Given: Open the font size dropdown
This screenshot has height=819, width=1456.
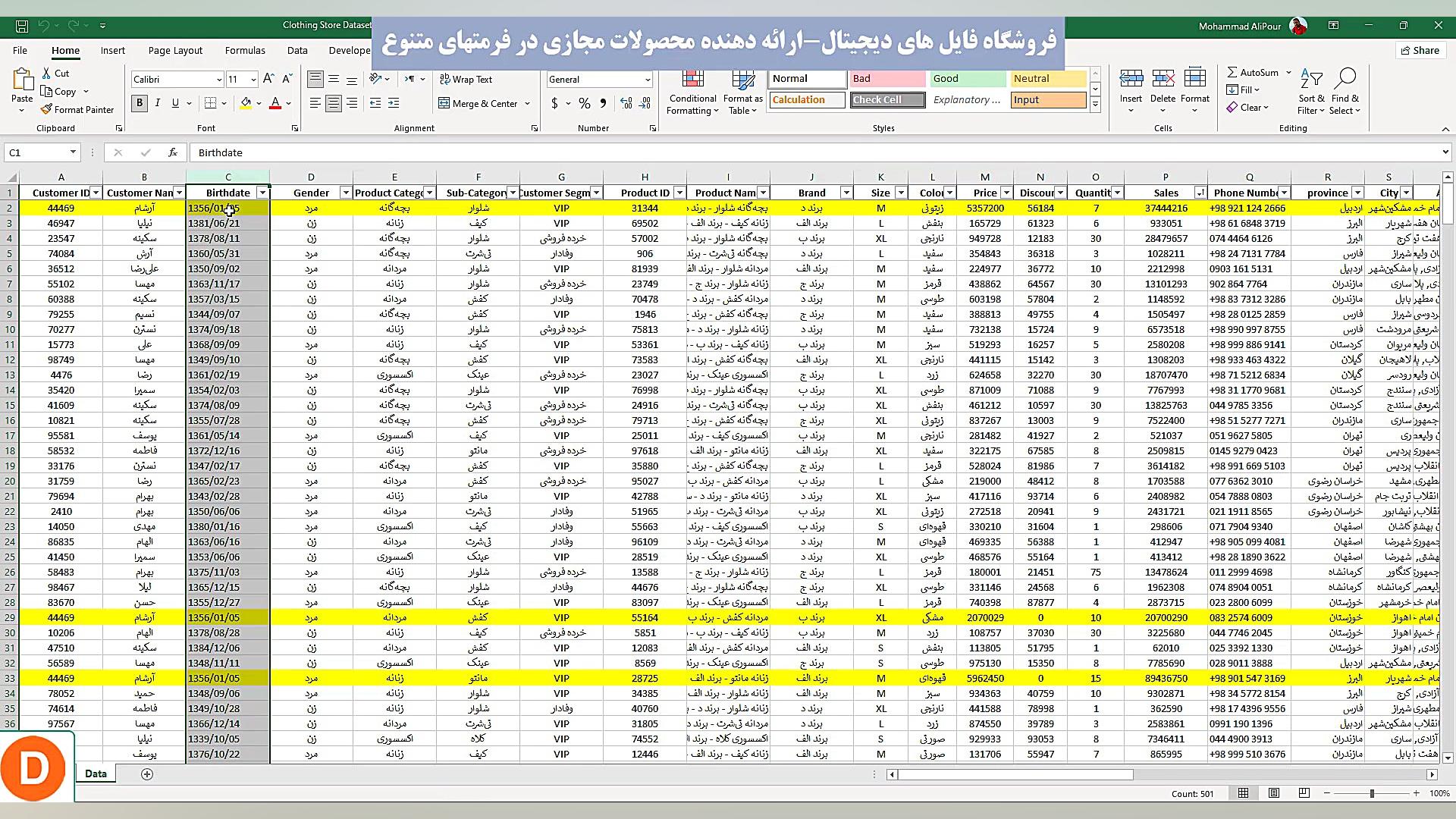Looking at the screenshot, I should 253,80.
